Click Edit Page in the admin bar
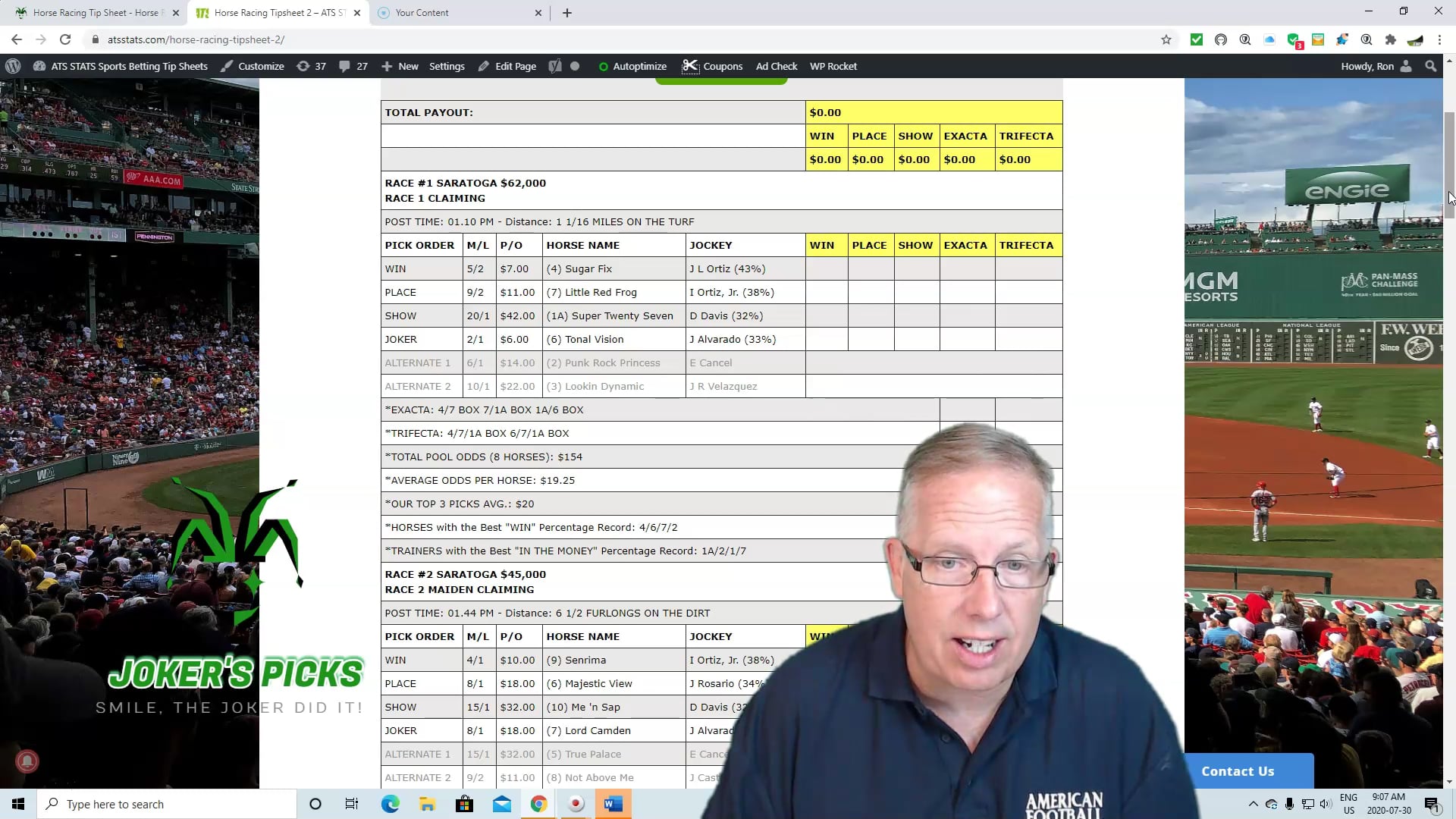The height and width of the screenshot is (819, 1456). (507, 66)
